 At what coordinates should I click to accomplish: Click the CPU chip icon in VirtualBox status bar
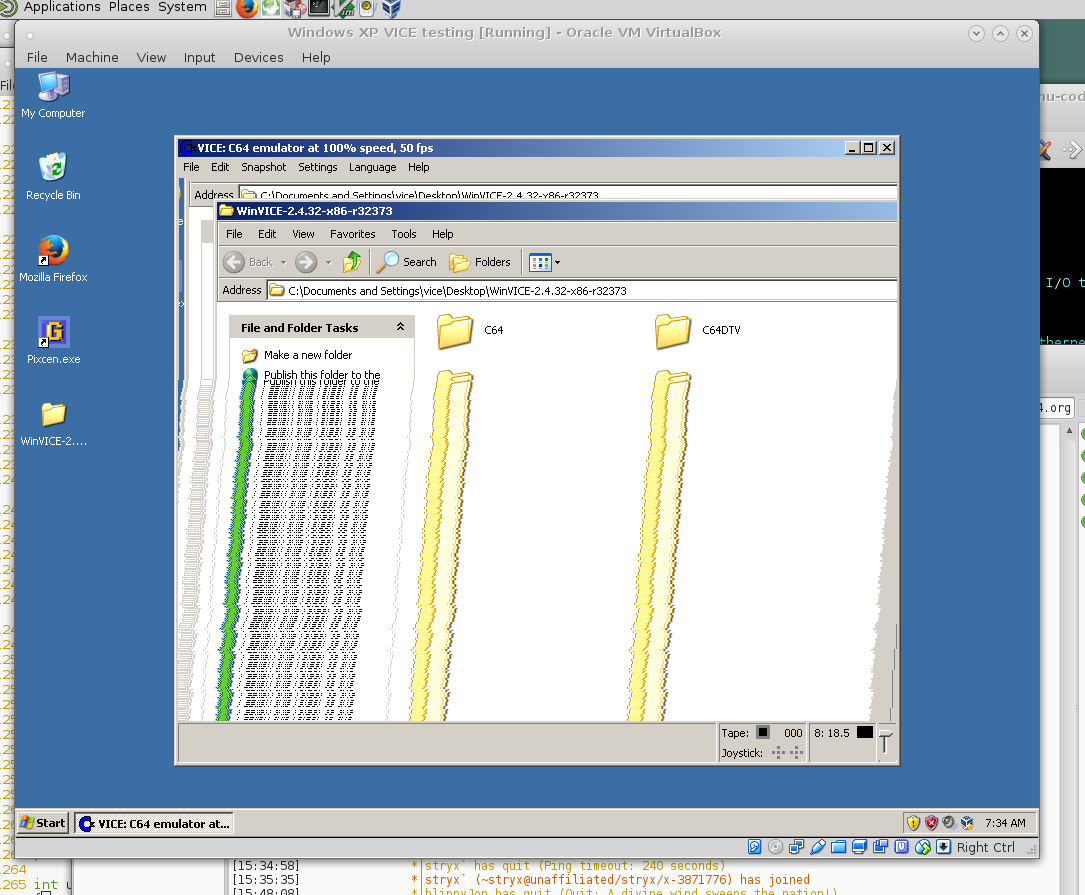coord(902,847)
